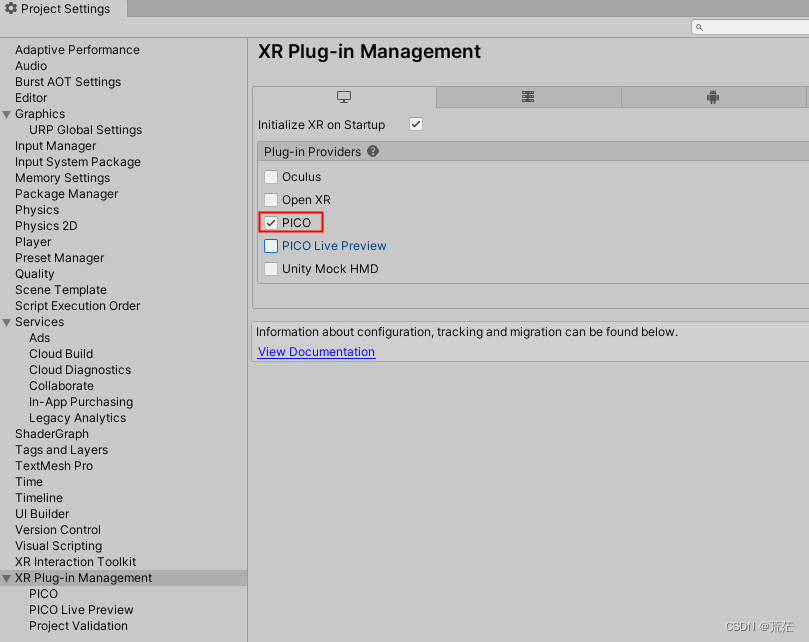Select PICO Live Preview in sidebar
This screenshot has width=809, height=642.
82,610
